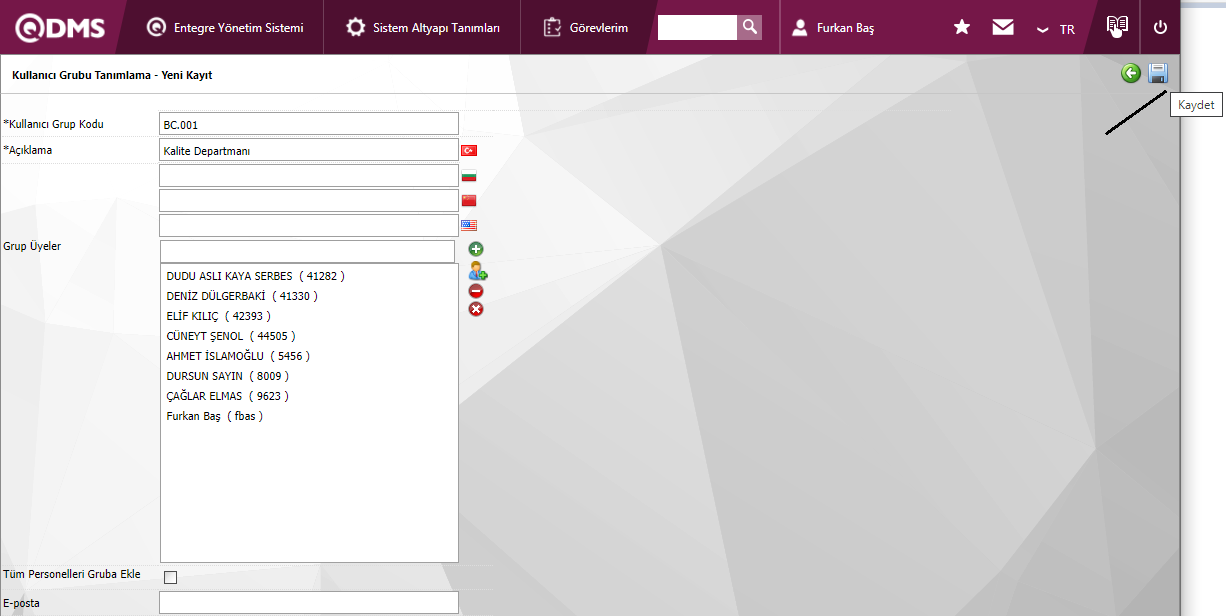Select DENİZ DÜLGERBAKİ ( 41330 )

point(242,296)
